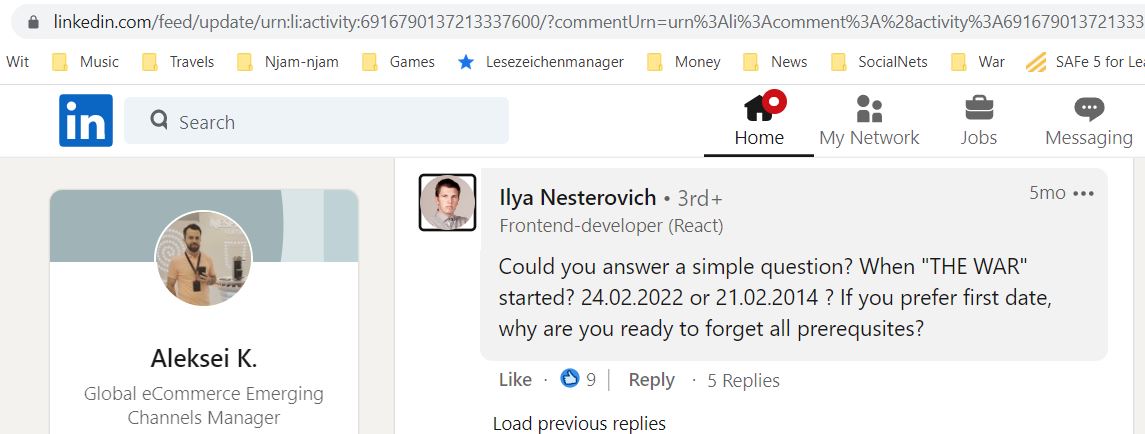The width and height of the screenshot is (1145, 434).
Task: Like Ilya Nesterovich's comment
Action: point(515,380)
